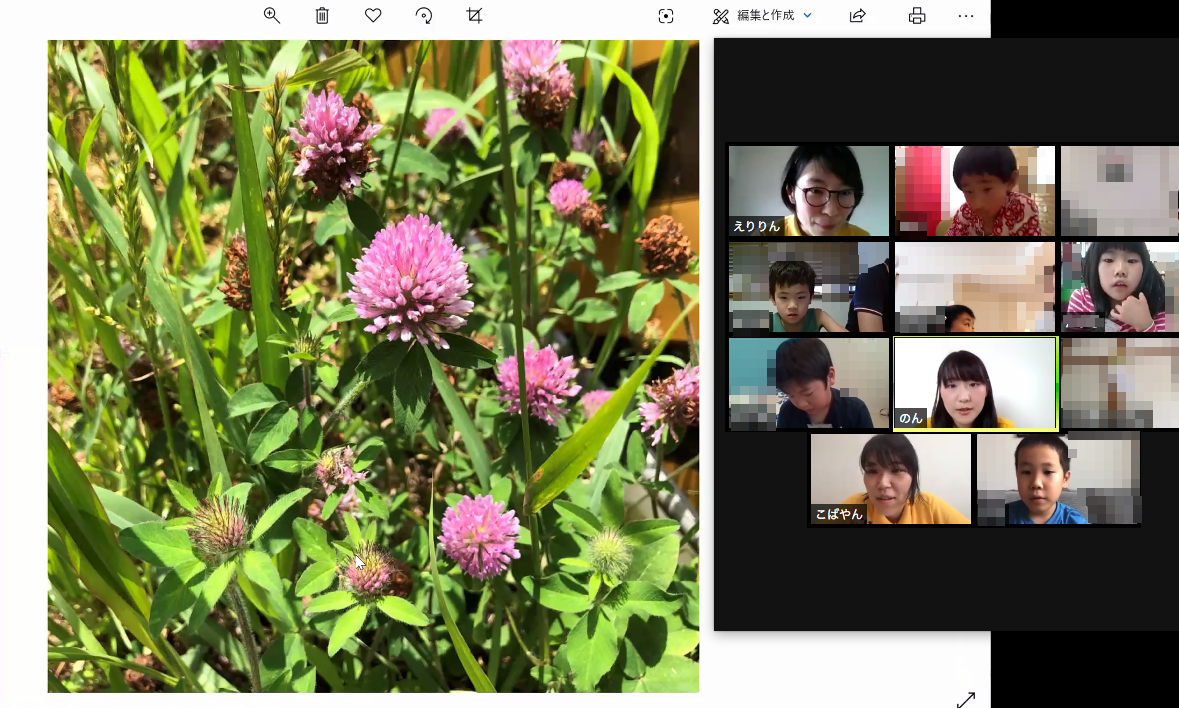
Task: Rotate the photo using the rotate icon
Action: pos(424,15)
